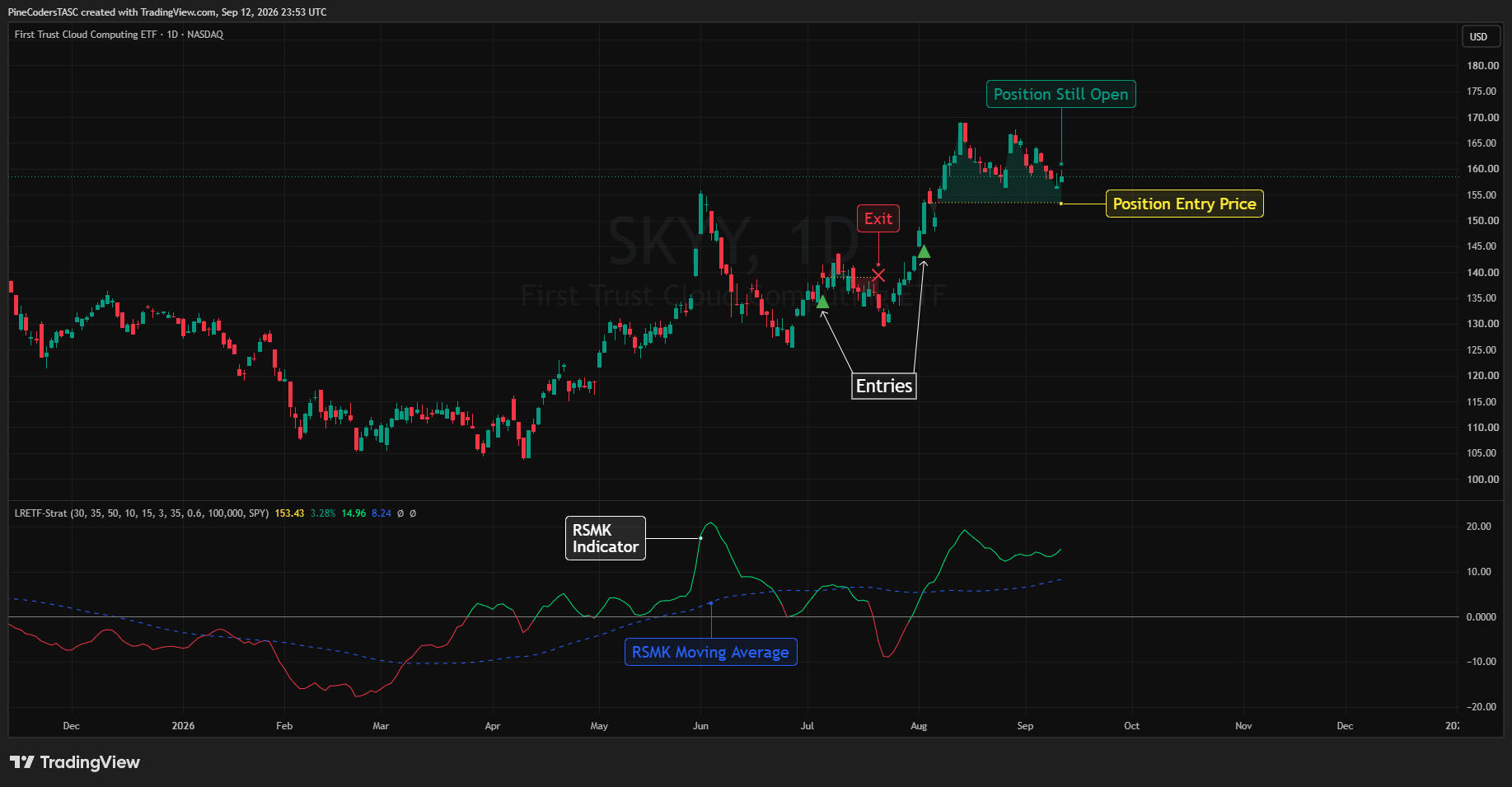Click the Nov label on time axis
Screen dimensions: 1512x787
pos(1243,726)
